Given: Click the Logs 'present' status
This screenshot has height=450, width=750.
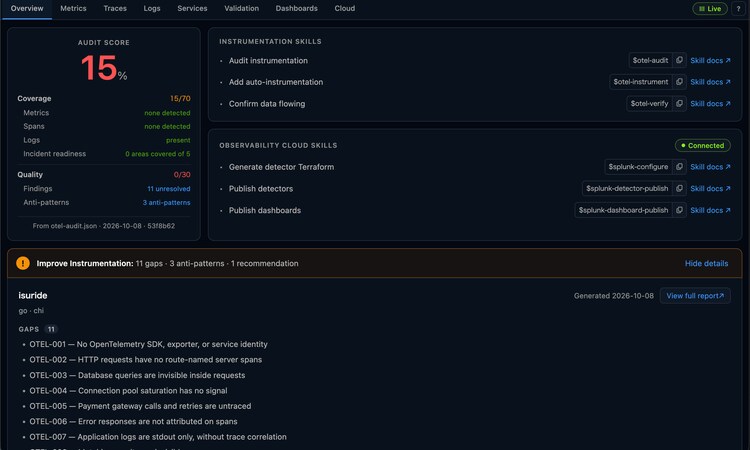Looking at the screenshot, I should click(178, 140).
